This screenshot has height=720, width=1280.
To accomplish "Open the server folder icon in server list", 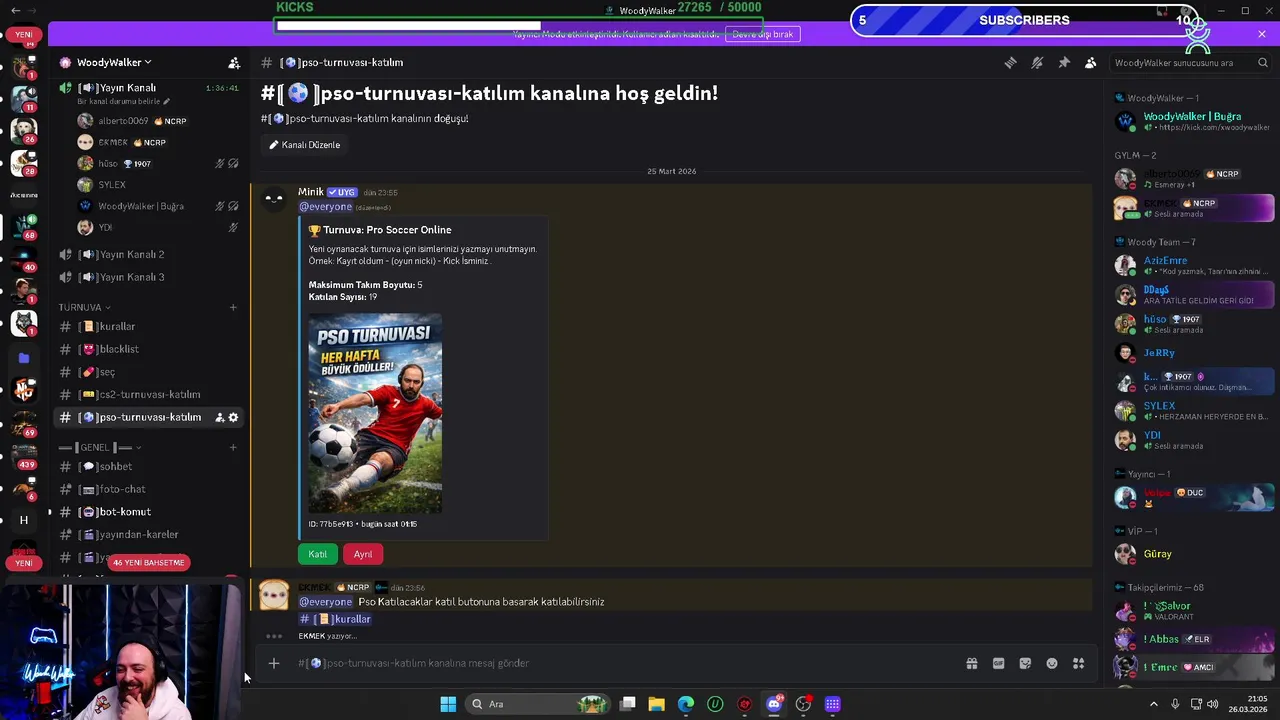I will click(x=24, y=358).
